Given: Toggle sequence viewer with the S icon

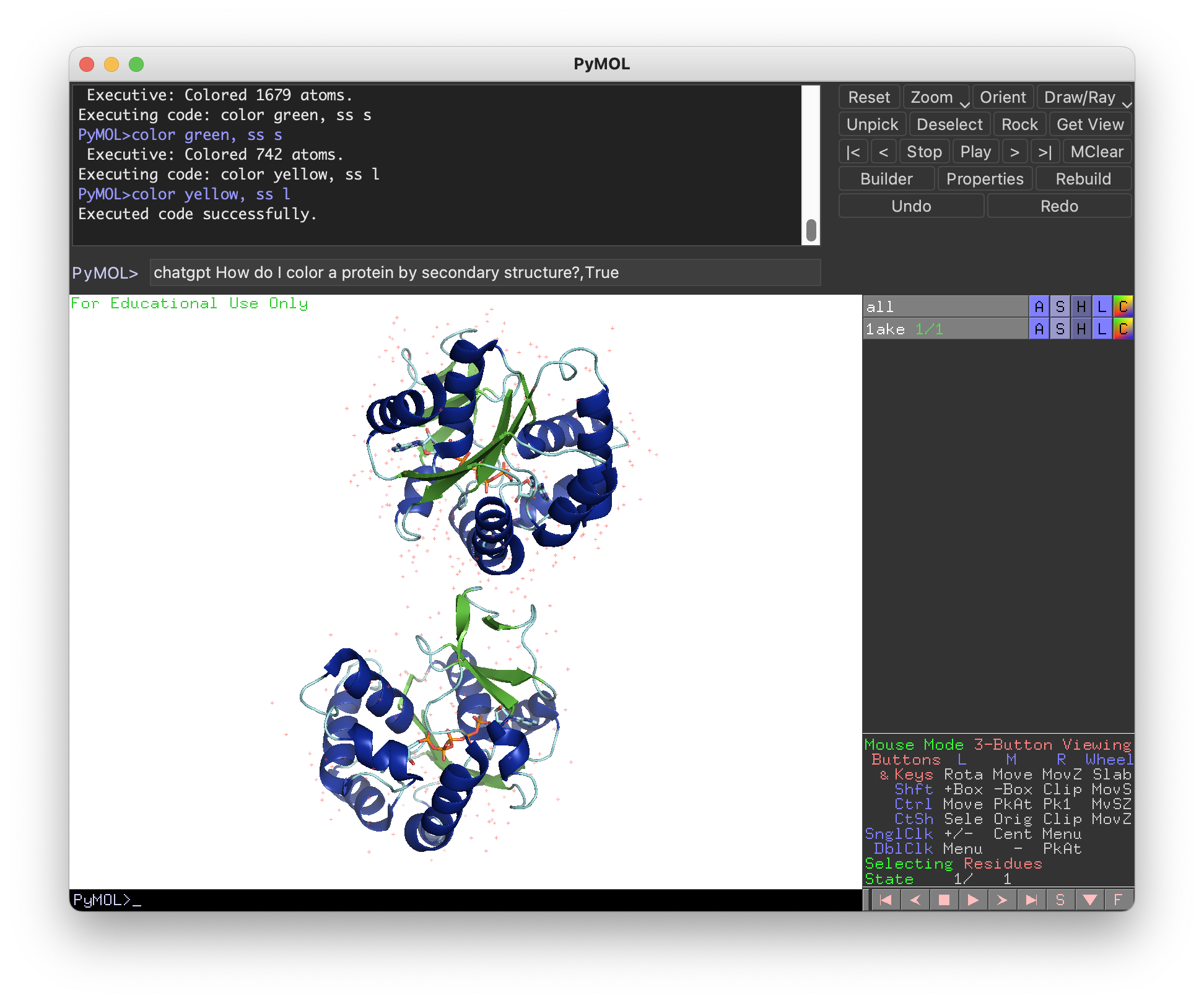Looking at the screenshot, I should (x=1060, y=900).
